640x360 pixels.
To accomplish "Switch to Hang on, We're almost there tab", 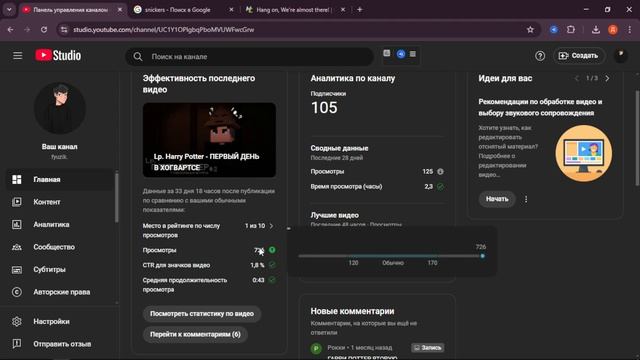I will 293,10.
